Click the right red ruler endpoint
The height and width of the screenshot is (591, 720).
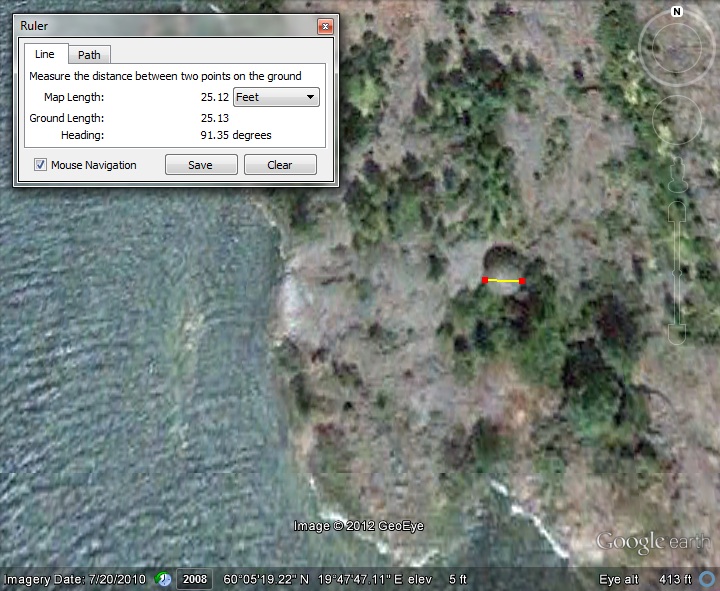click(522, 281)
